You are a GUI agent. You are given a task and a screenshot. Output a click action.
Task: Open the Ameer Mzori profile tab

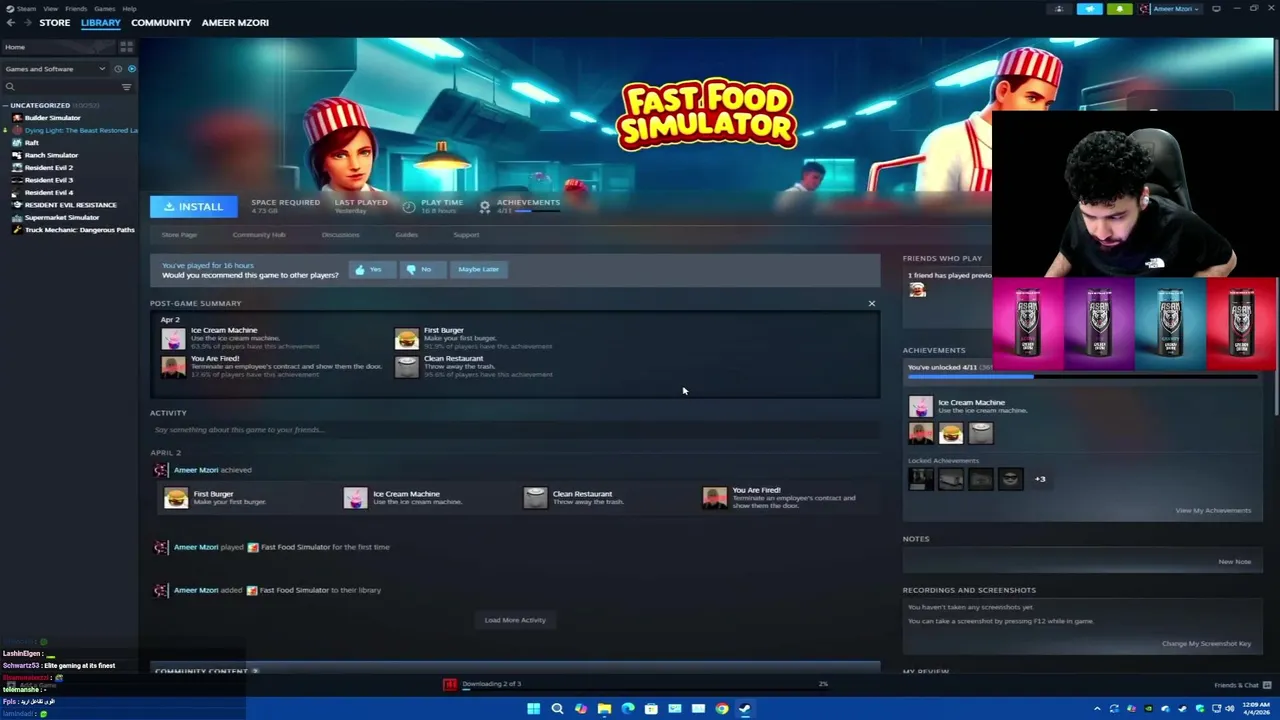(x=235, y=22)
